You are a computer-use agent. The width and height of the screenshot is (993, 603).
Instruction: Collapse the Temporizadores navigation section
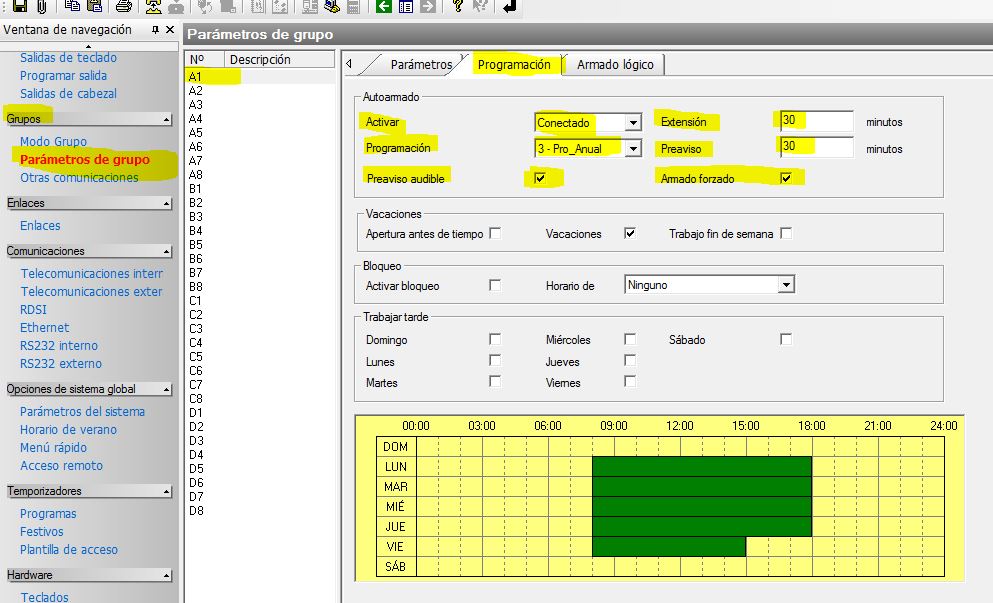(166, 492)
